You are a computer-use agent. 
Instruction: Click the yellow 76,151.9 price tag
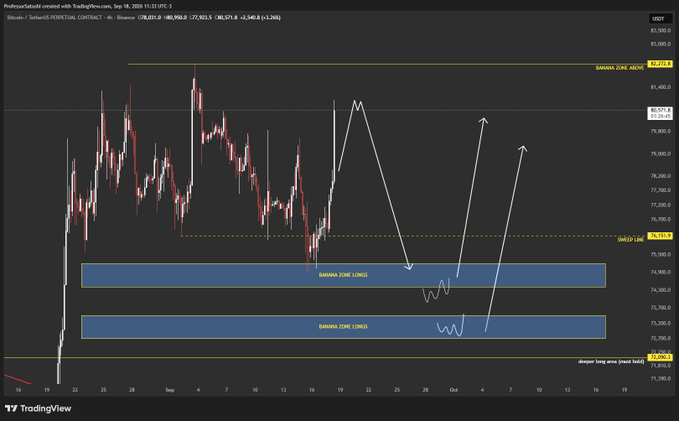click(x=660, y=236)
